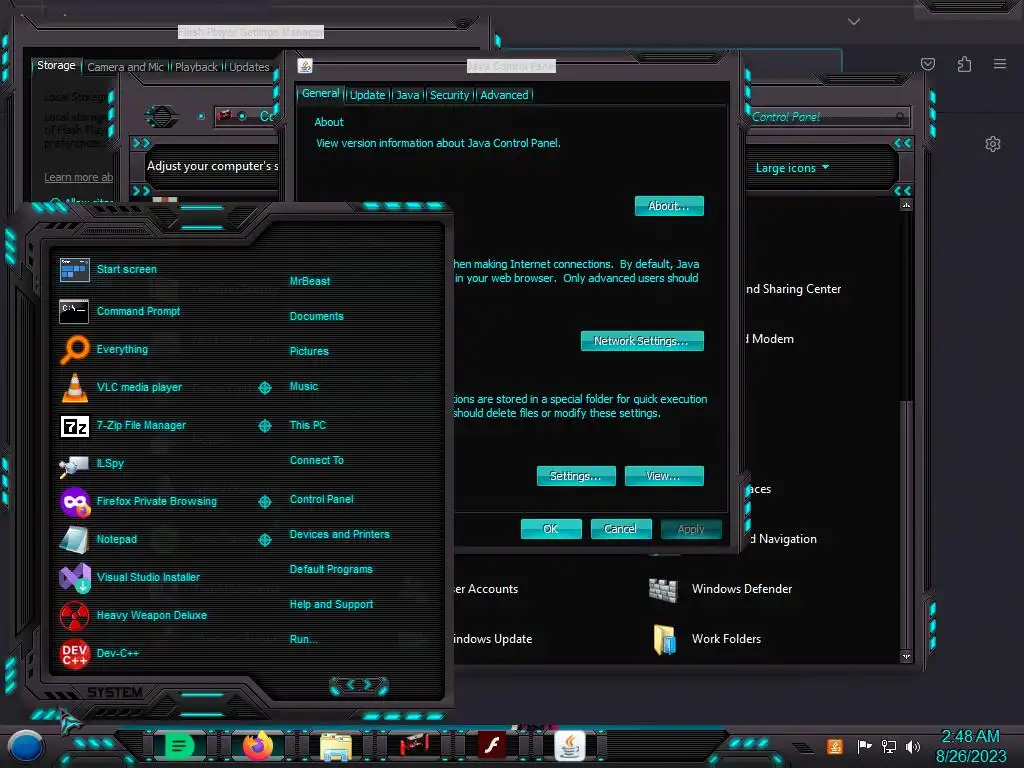Image resolution: width=1024 pixels, height=768 pixels.
Task: Click Control Panel search field
Action: [828, 117]
